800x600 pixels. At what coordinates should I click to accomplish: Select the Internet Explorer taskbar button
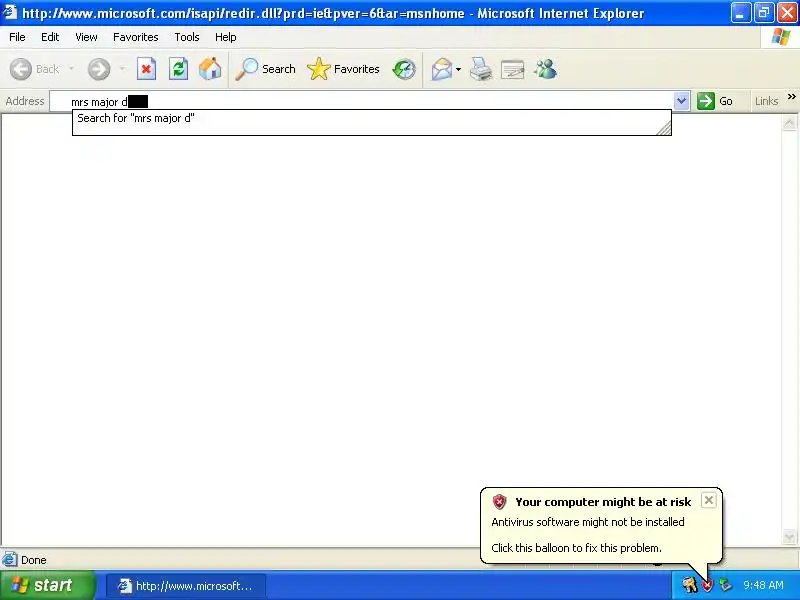pyautogui.click(x=186, y=586)
